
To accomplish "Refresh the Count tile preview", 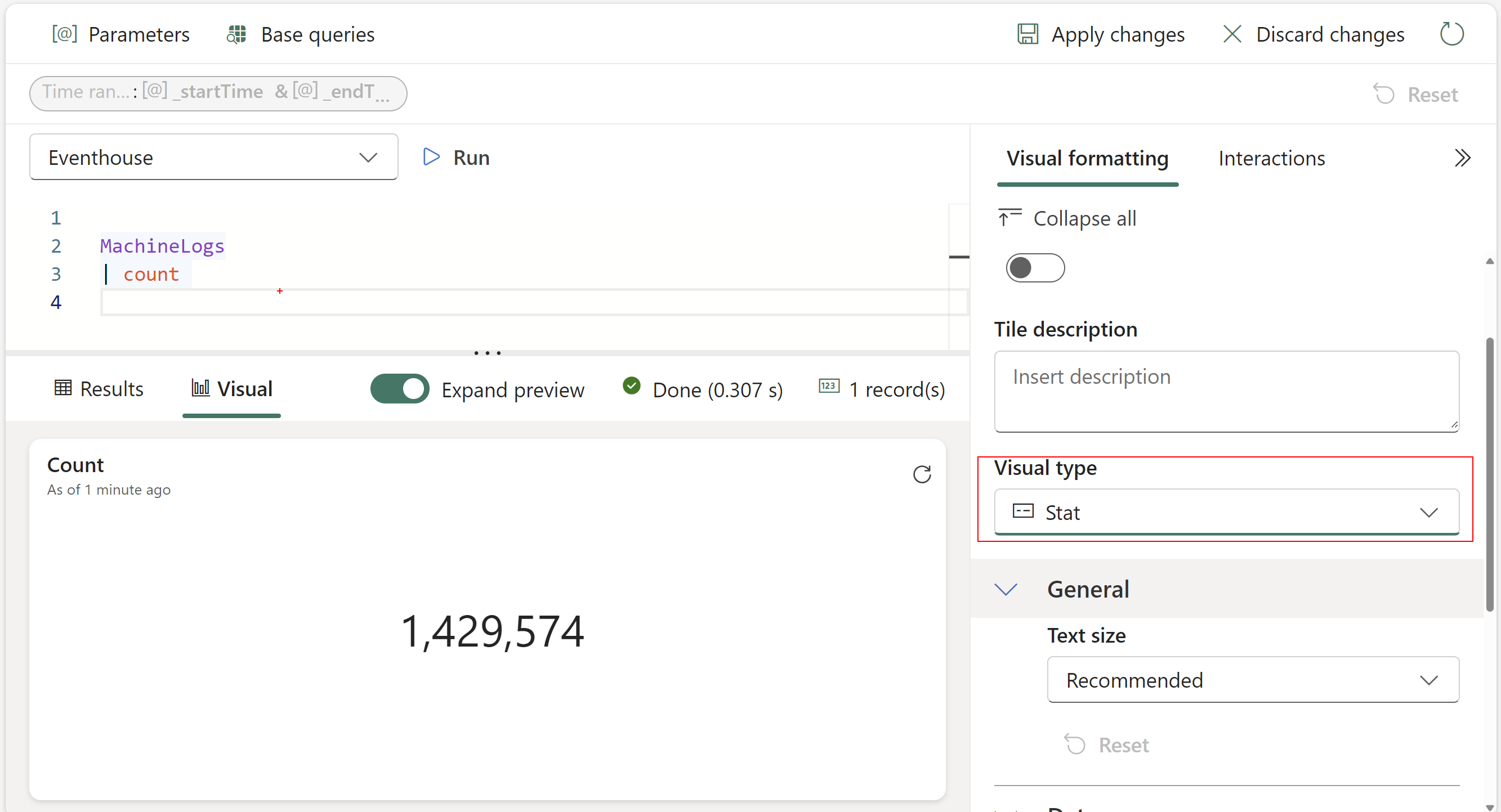I will point(921,474).
